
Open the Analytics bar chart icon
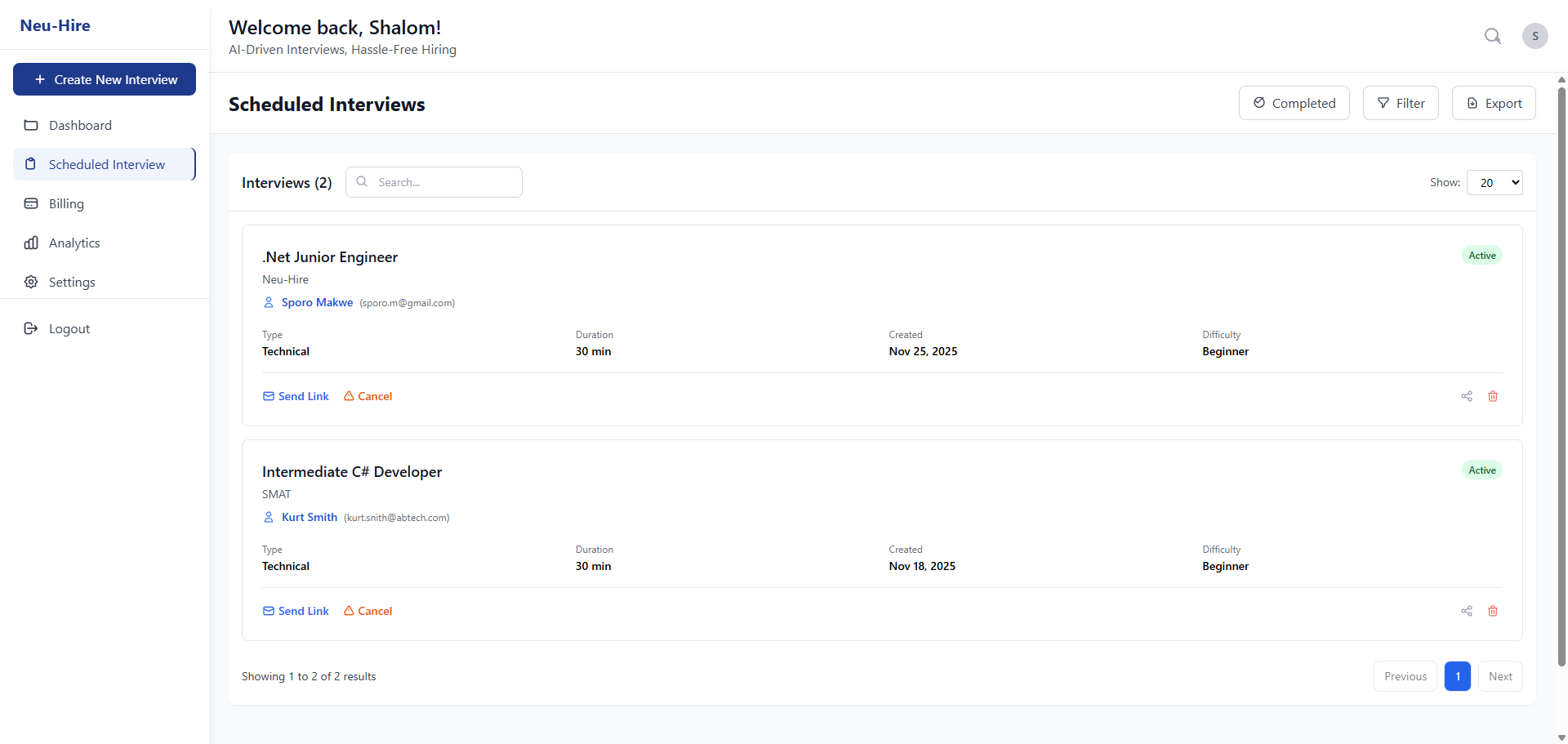(x=31, y=243)
